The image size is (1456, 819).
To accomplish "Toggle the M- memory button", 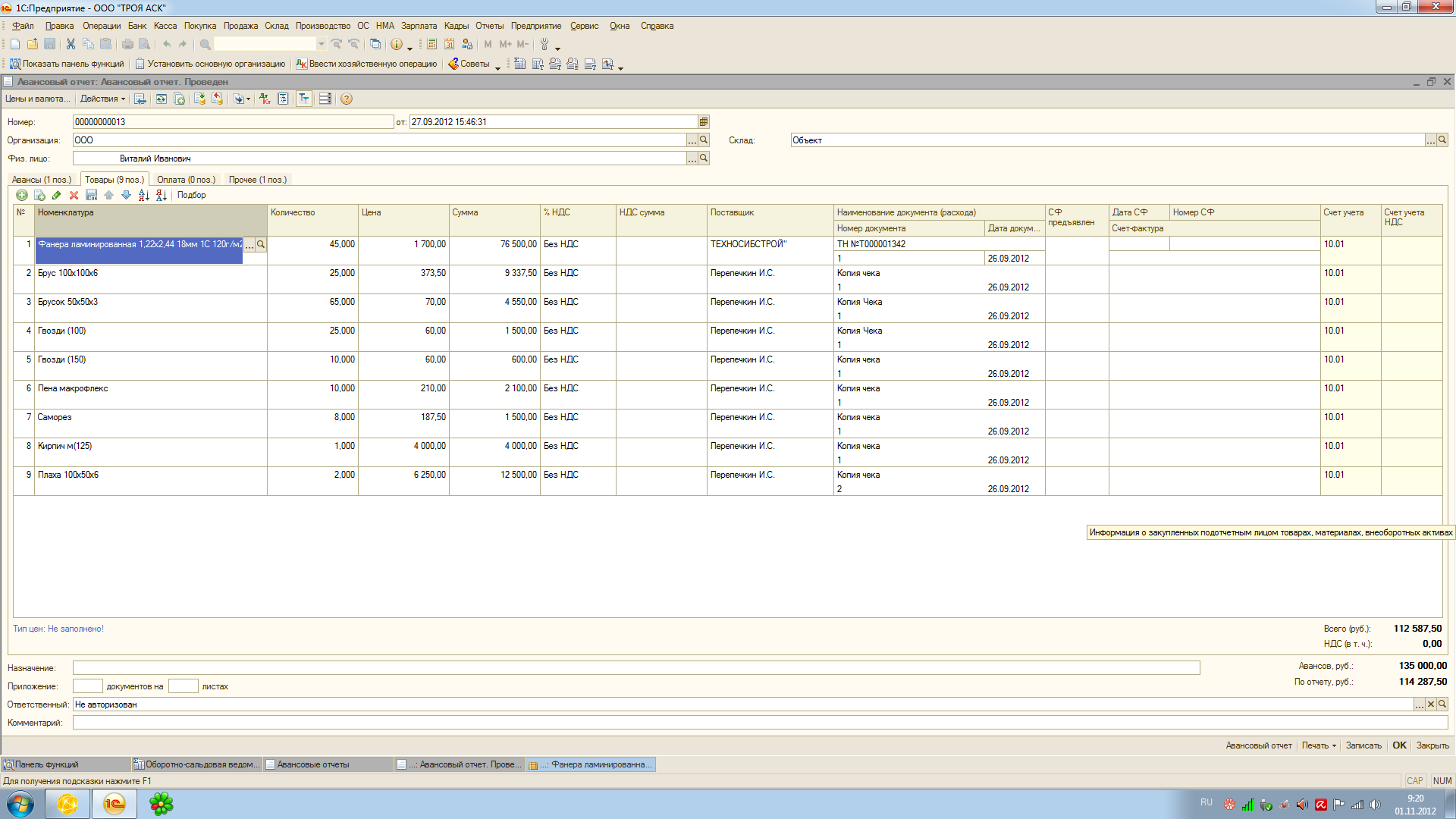I will [522, 45].
